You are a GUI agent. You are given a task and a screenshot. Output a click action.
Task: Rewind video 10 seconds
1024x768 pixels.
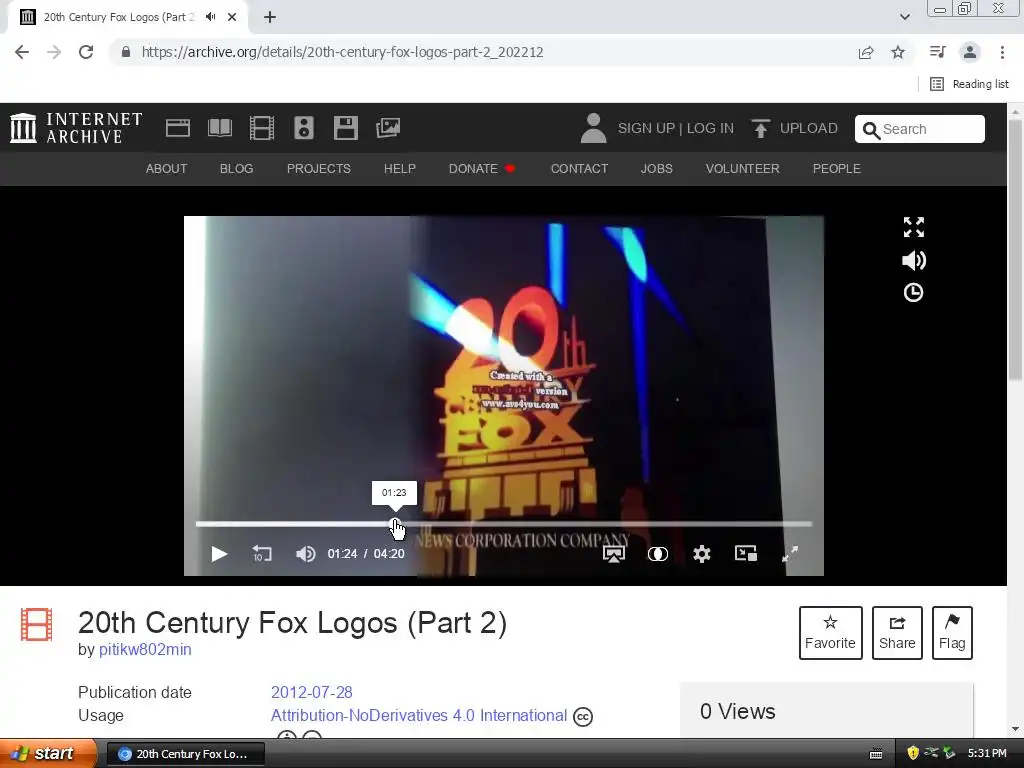(x=262, y=554)
